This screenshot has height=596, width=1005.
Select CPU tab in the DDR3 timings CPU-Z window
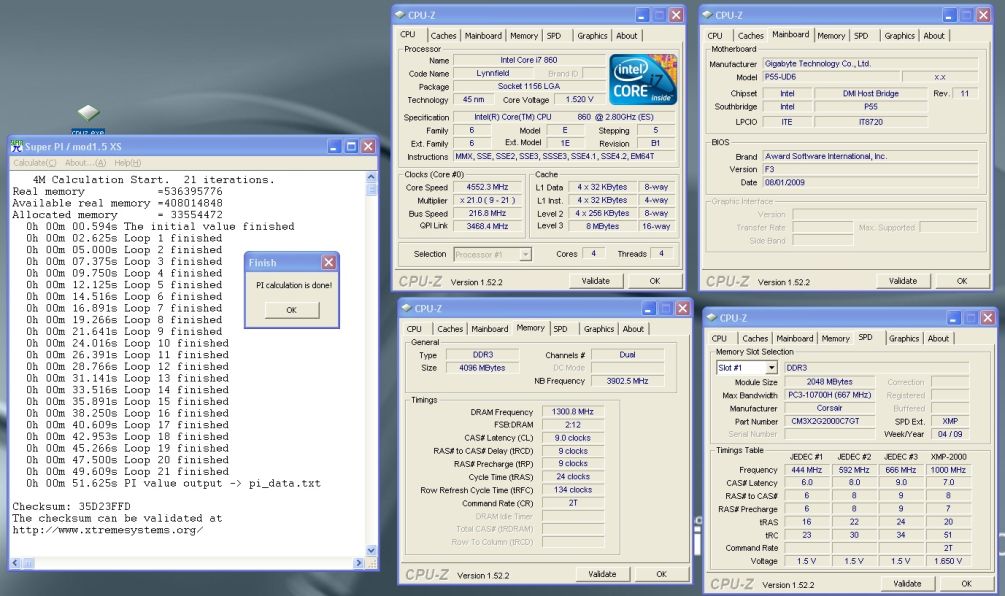point(414,329)
